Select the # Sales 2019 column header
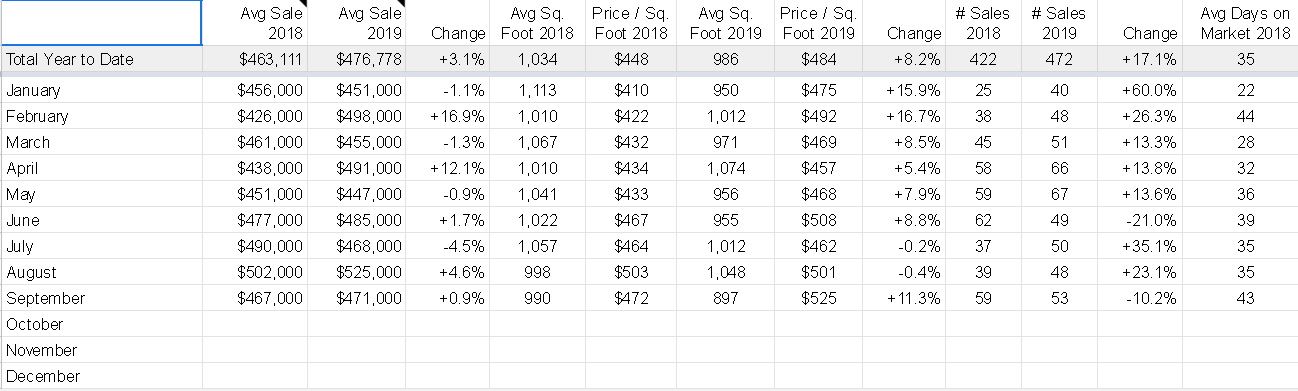The width and height of the screenshot is (1298, 391). [x=1058, y=23]
